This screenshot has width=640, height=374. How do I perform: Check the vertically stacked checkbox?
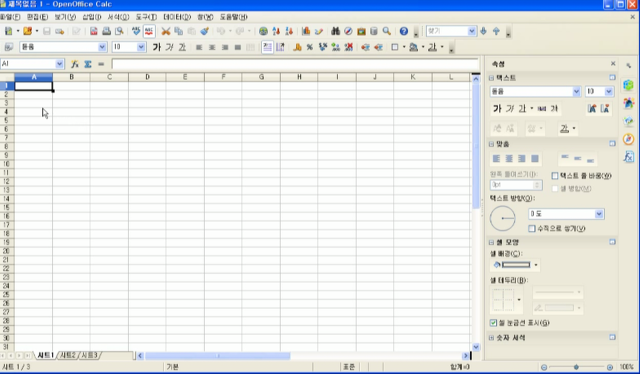[532, 229]
